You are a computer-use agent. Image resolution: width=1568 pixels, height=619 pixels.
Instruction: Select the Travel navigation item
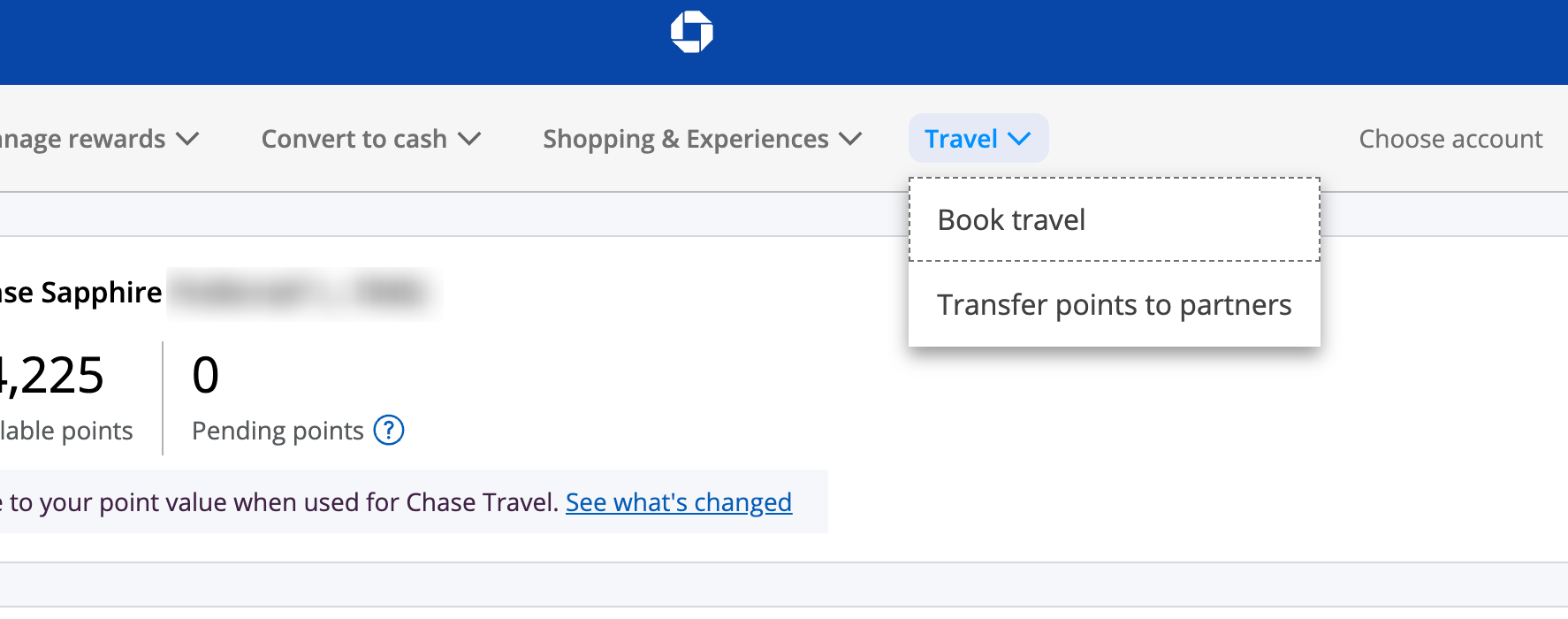[961, 139]
